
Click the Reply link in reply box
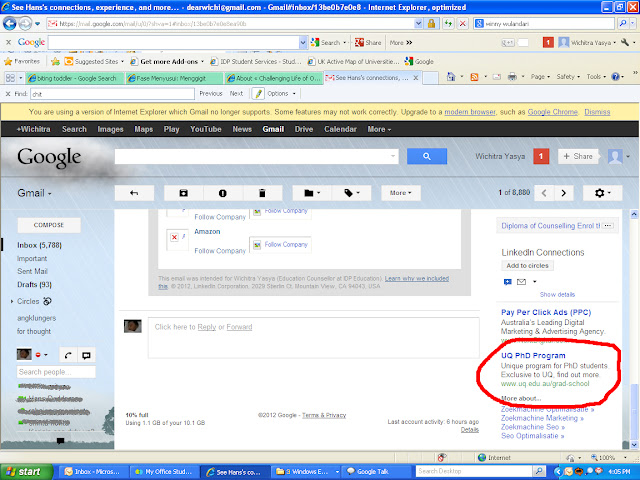click(207, 327)
